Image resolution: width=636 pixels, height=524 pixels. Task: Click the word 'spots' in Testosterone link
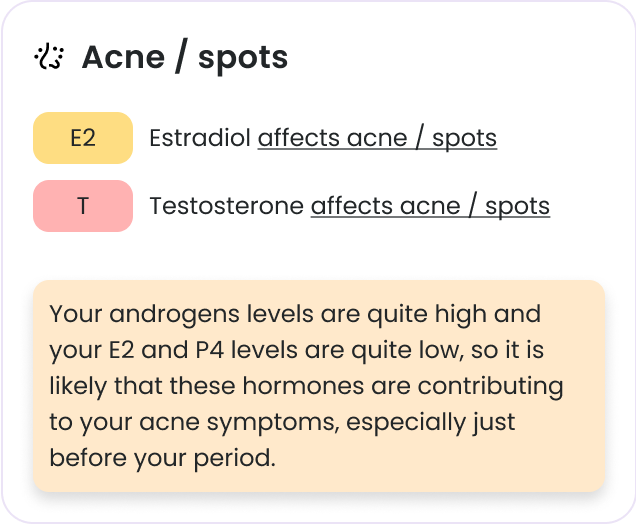[x=517, y=206]
